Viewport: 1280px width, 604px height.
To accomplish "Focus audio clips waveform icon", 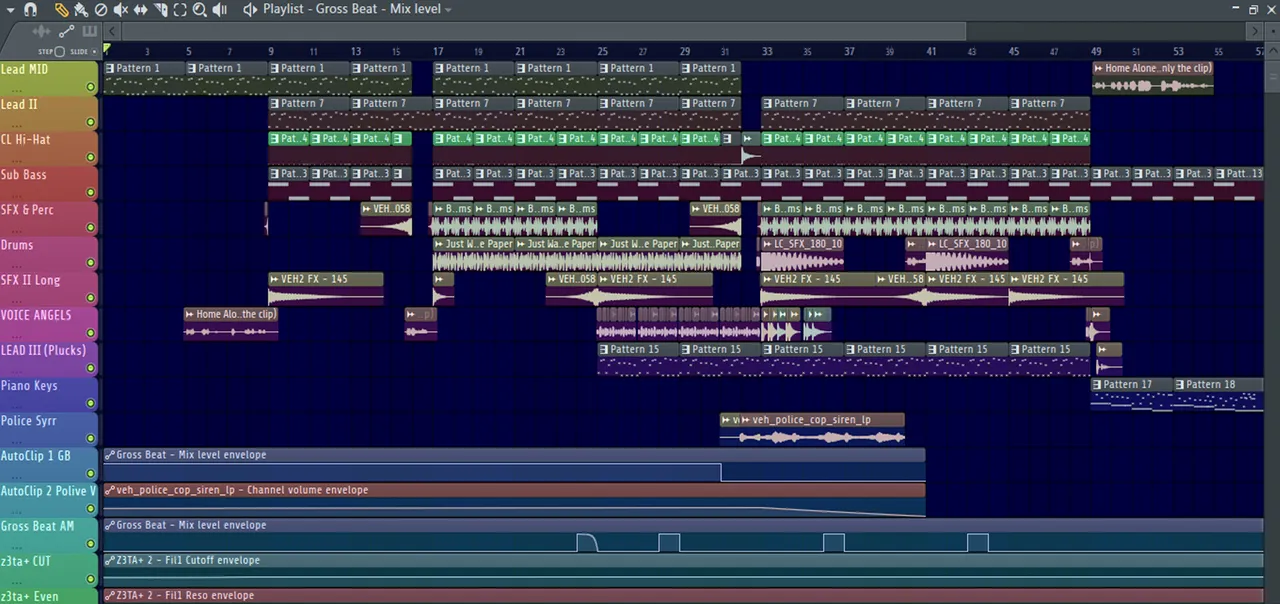I will click(43, 31).
